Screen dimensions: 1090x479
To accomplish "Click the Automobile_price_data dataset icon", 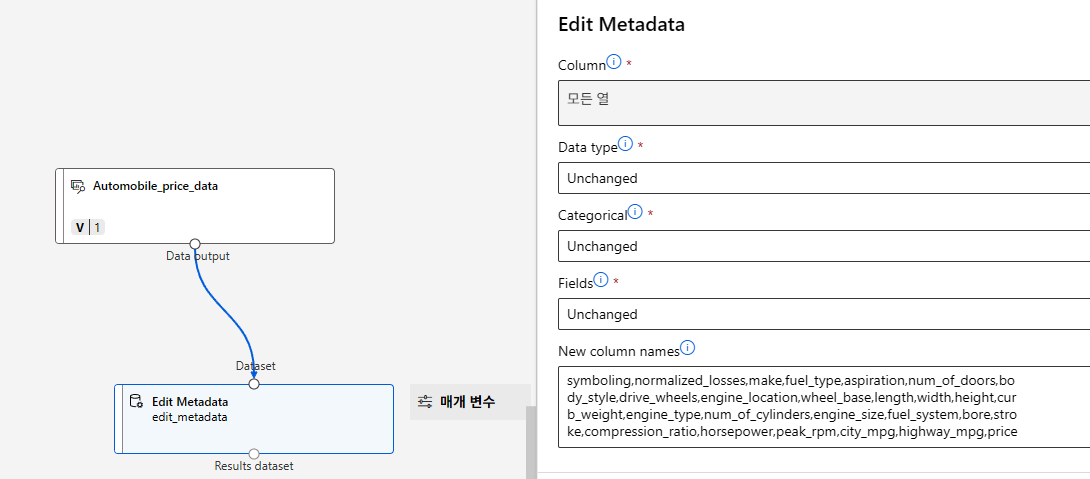I will click(77, 186).
